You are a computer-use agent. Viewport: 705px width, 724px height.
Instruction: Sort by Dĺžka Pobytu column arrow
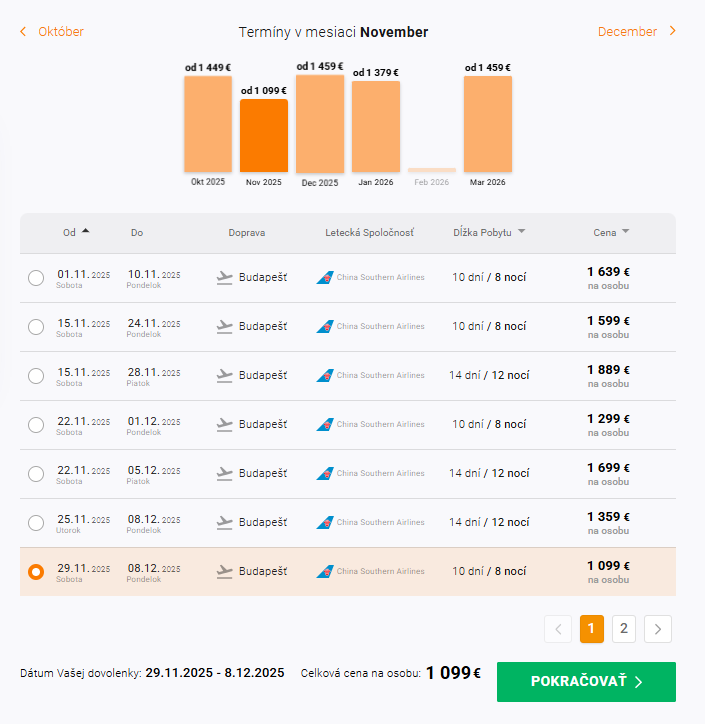pyautogui.click(x=521, y=232)
